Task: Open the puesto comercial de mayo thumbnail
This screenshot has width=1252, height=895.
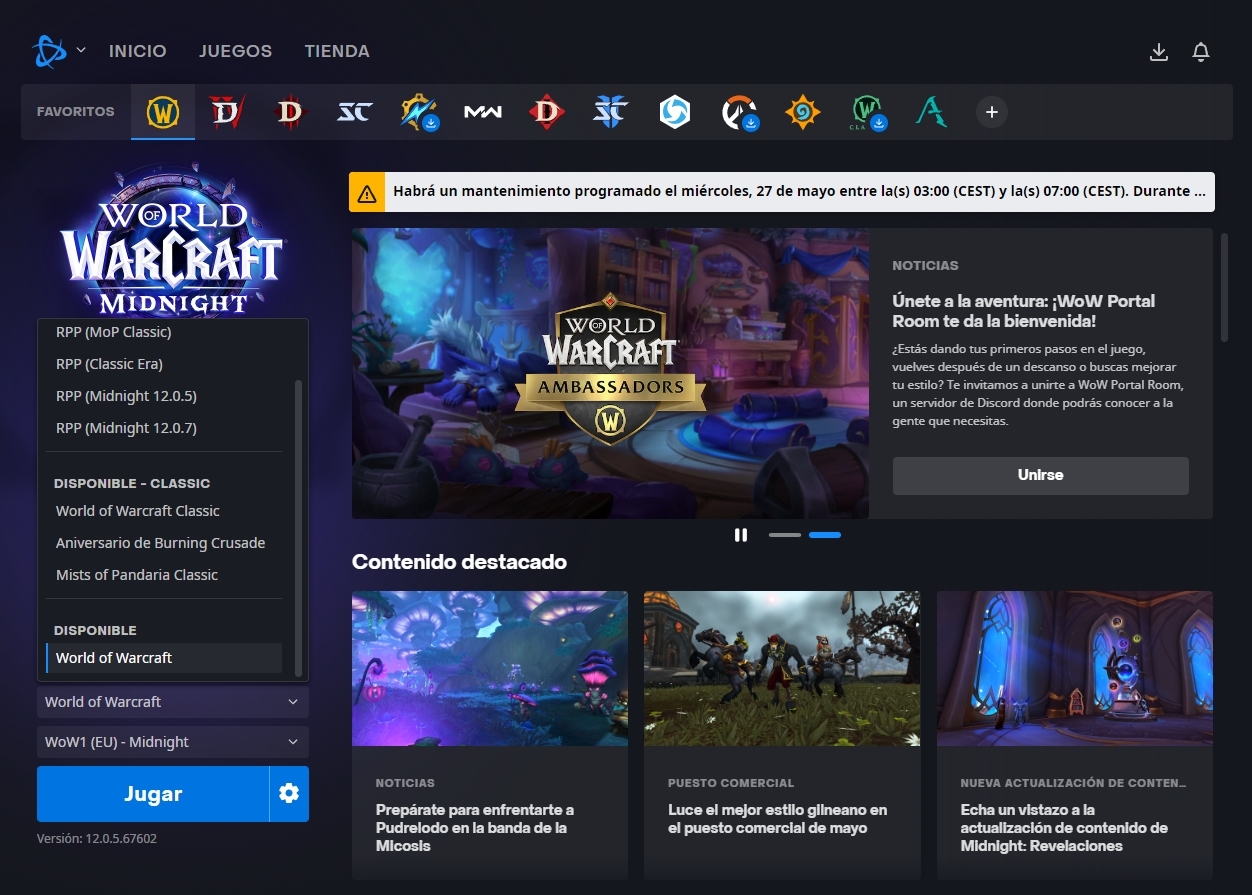Action: pos(782,668)
